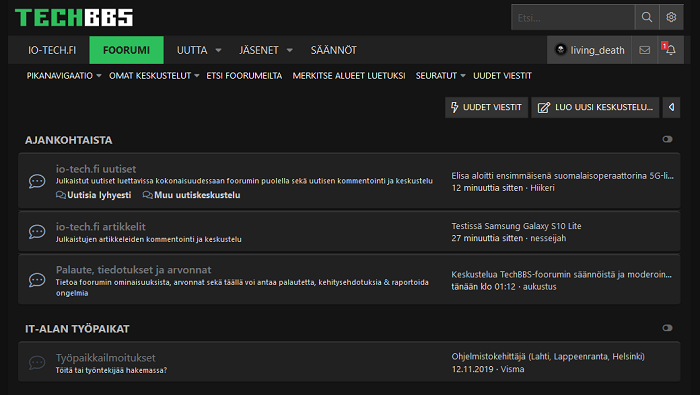The width and height of the screenshot is (700, 395).
Task: Open user Visma's profile
Action: [512, 369]
